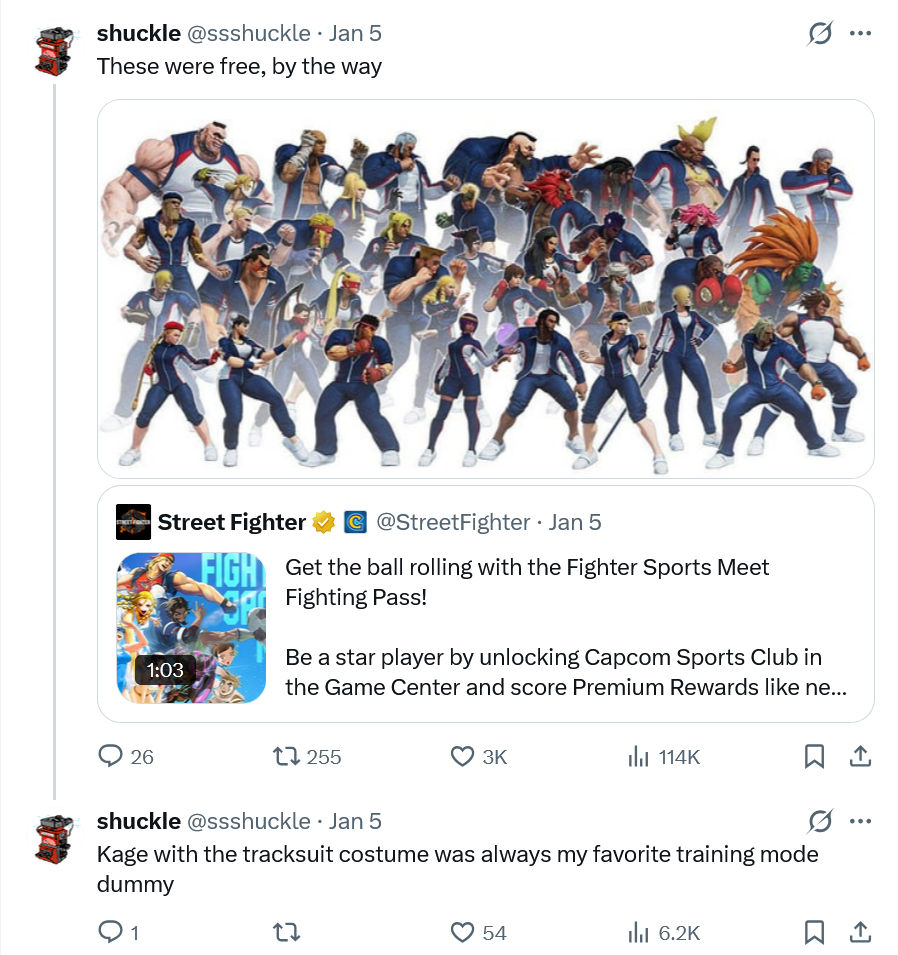
Task: Play the 1:03 Fighting Pass video thumbnail
Action: tap(191, 627)
